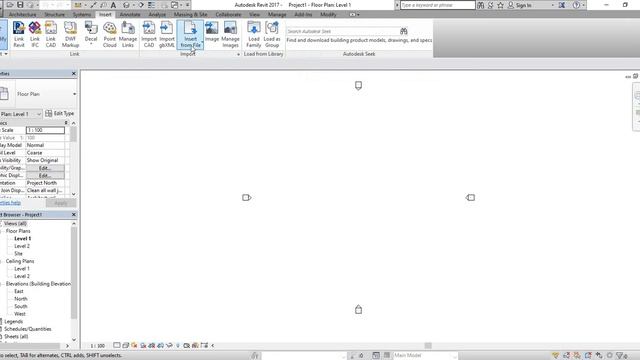Open the Properties help link
The width and height of the screenshot is (640, 360).
10,203
